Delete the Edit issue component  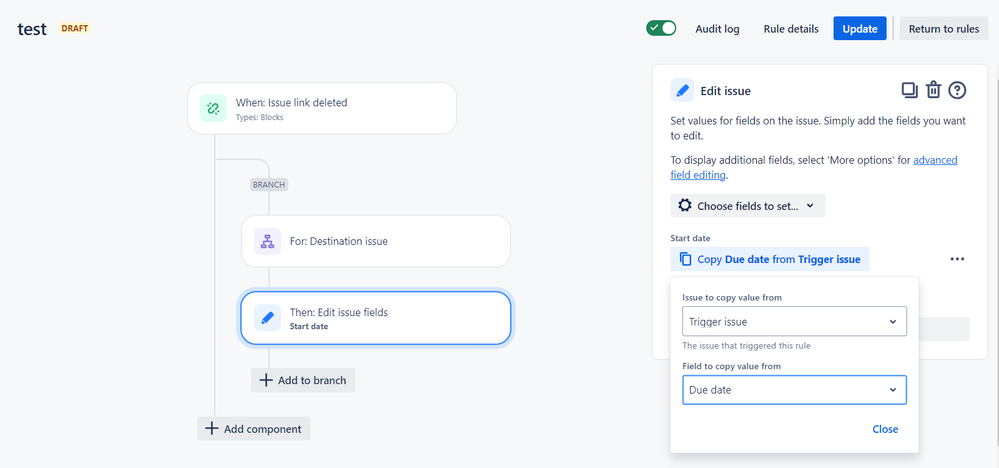pos(933,90)
